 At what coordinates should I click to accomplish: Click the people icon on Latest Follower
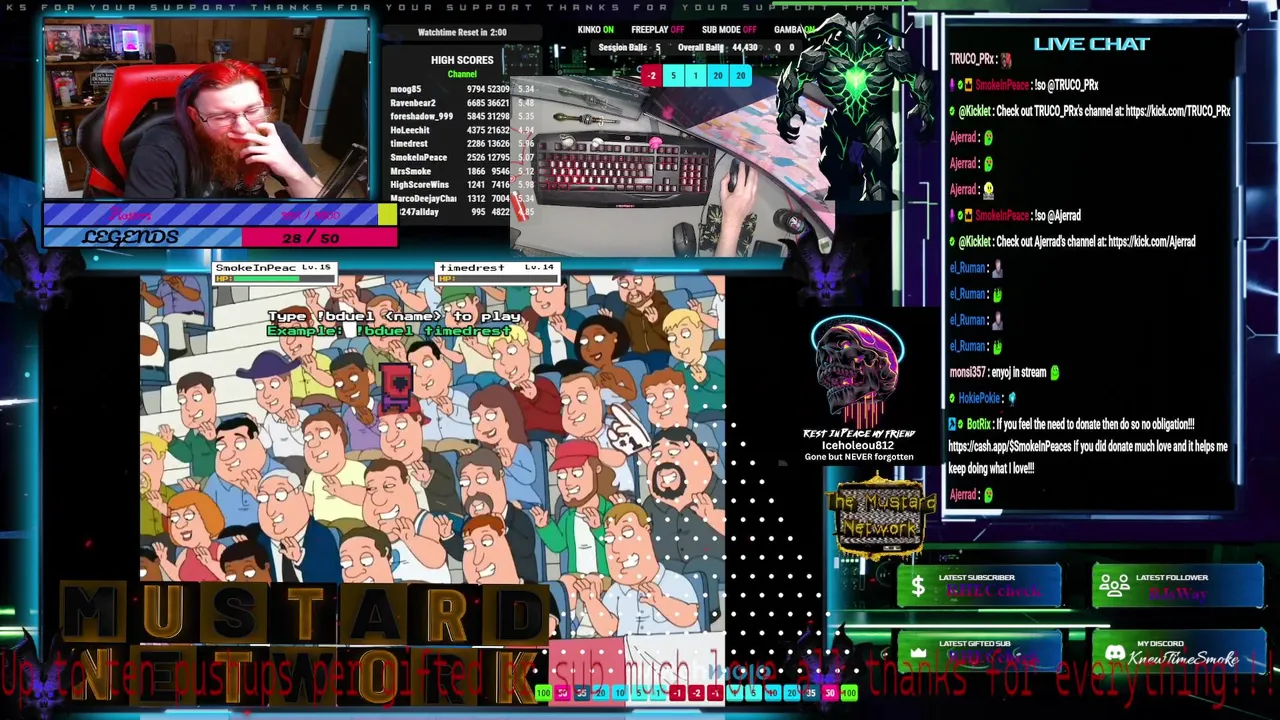[x=1113, y=586]
